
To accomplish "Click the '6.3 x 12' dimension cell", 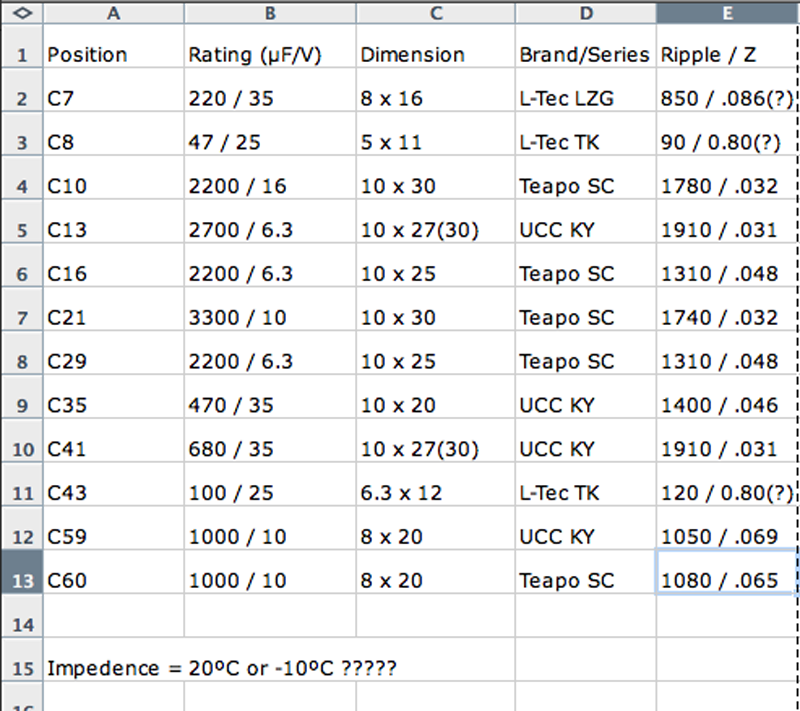I will coord(435,493).
